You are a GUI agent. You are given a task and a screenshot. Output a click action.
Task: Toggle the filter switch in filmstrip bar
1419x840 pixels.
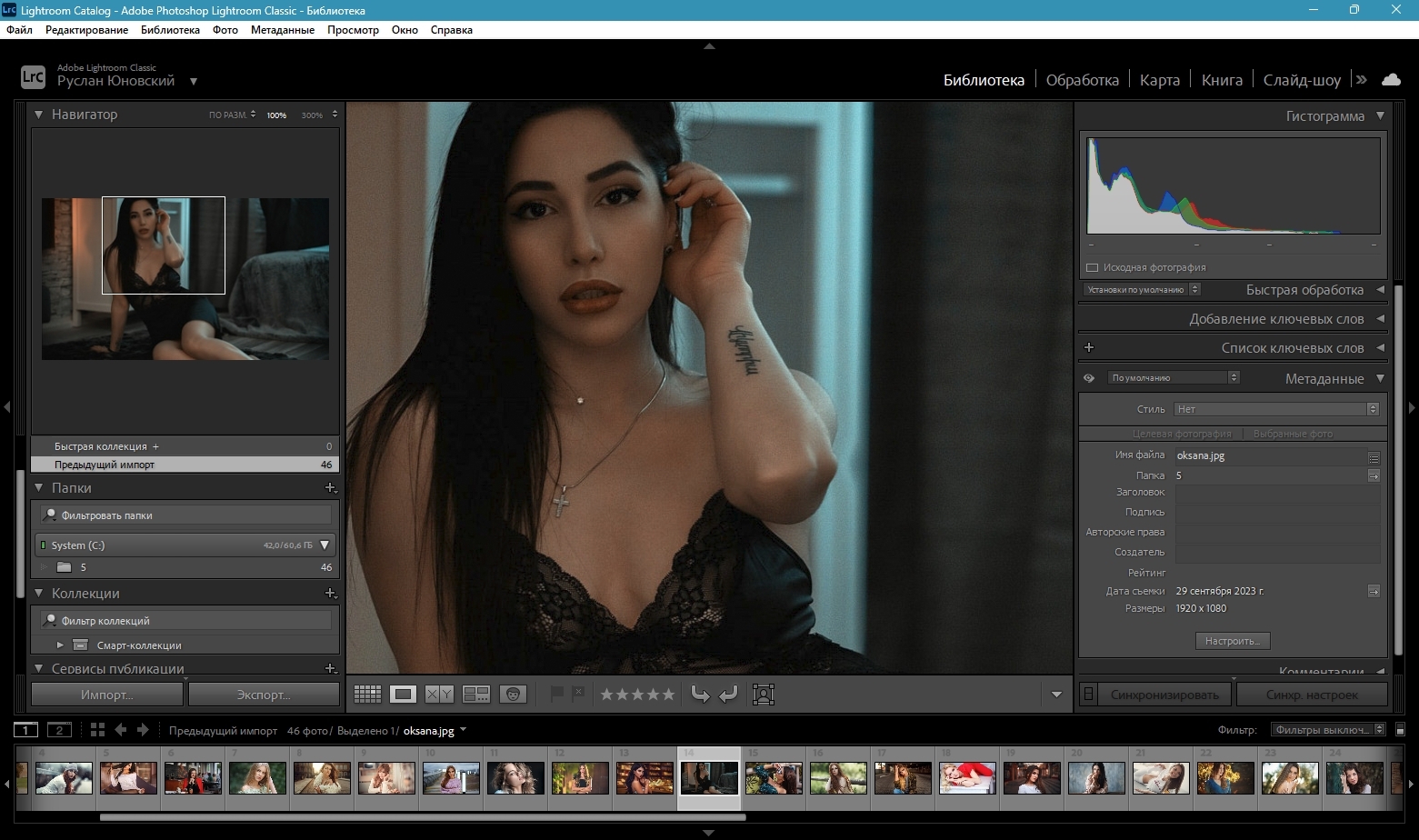(1401, 730)
